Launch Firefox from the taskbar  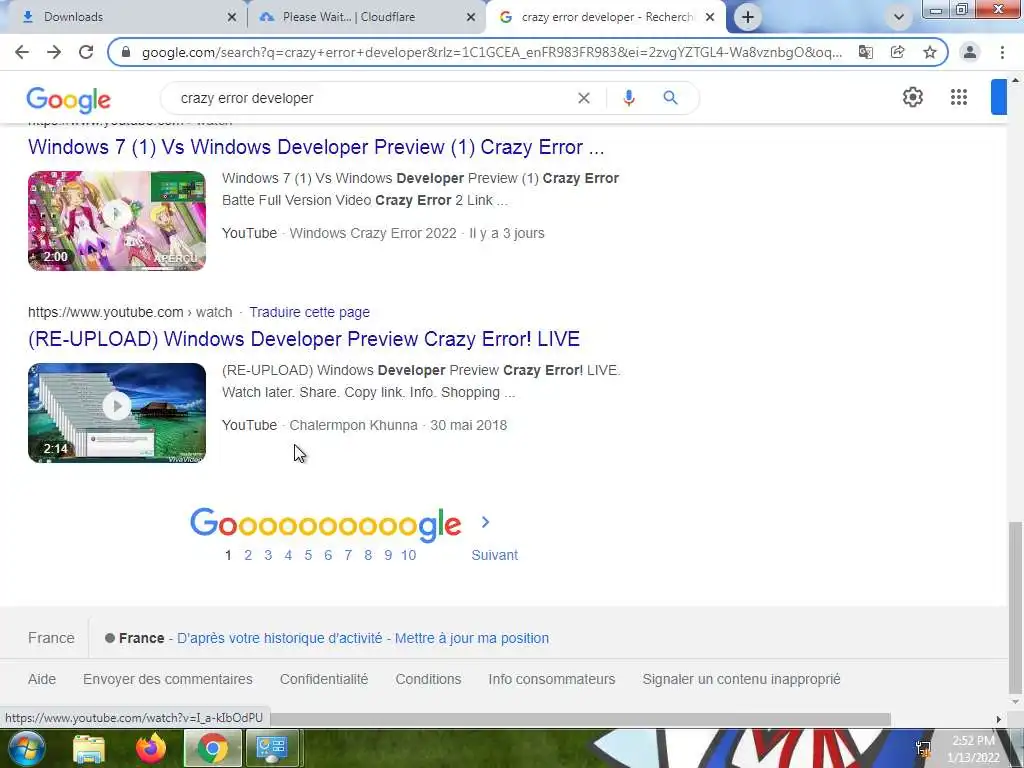click(151, 748)
